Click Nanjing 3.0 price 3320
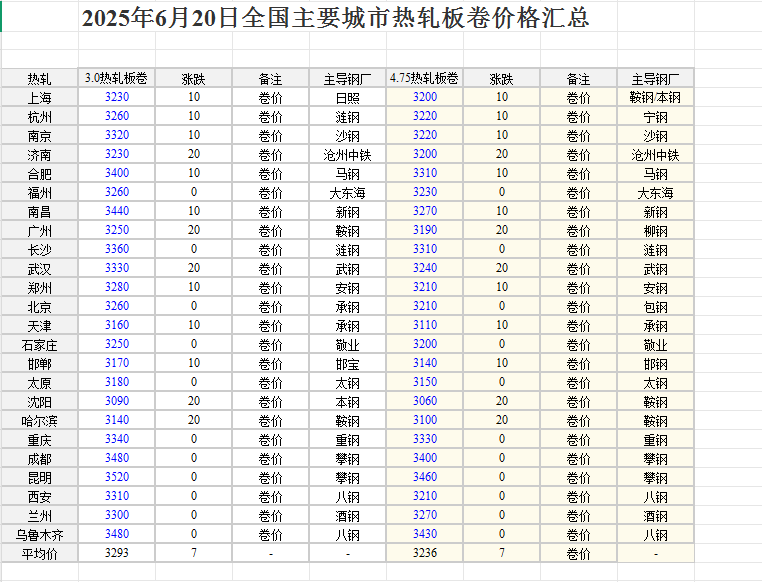 (x=117, y=135)
